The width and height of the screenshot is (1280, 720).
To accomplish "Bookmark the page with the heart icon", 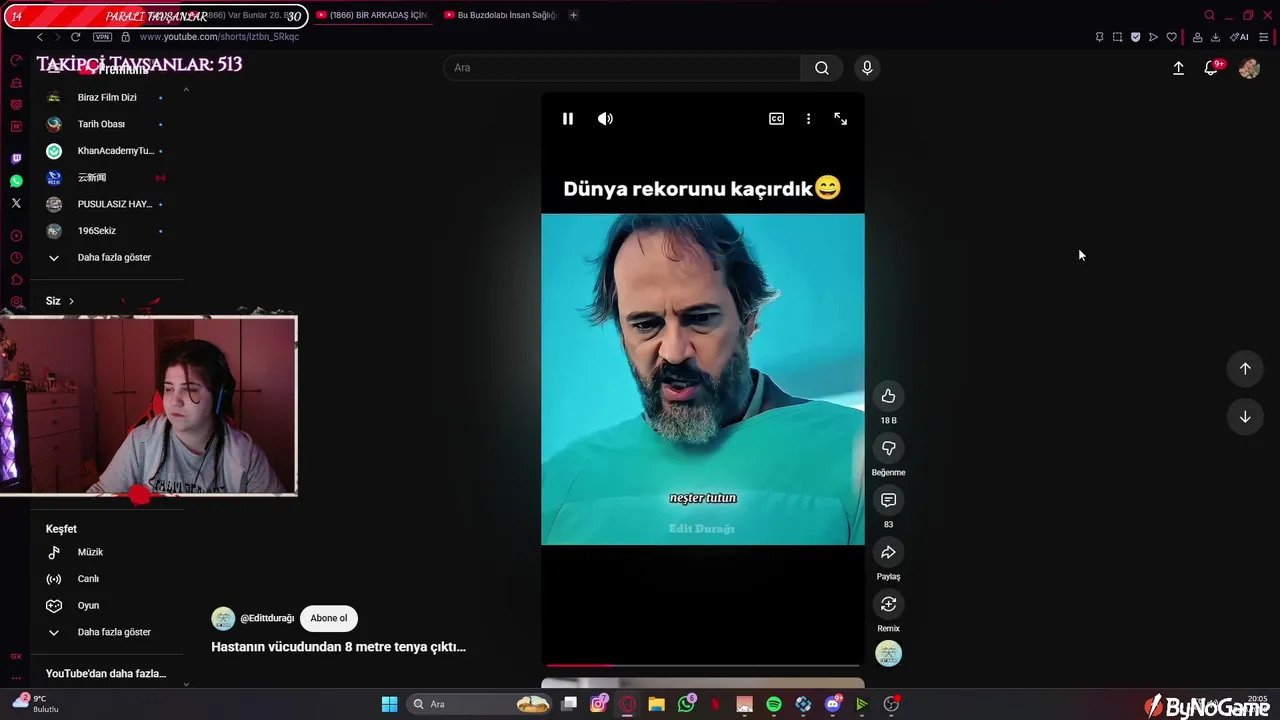I will [x=1171, y=37].
